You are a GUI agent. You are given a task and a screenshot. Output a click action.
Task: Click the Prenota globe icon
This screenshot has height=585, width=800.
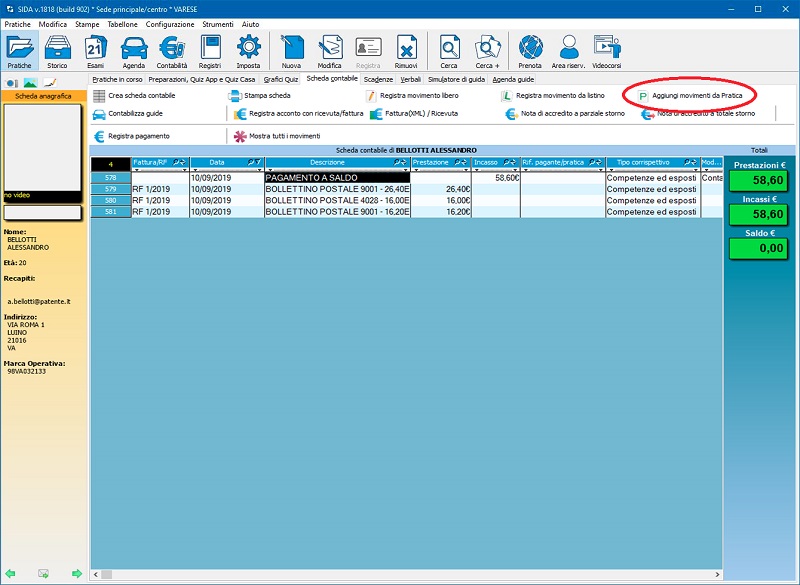coord(530,51)
